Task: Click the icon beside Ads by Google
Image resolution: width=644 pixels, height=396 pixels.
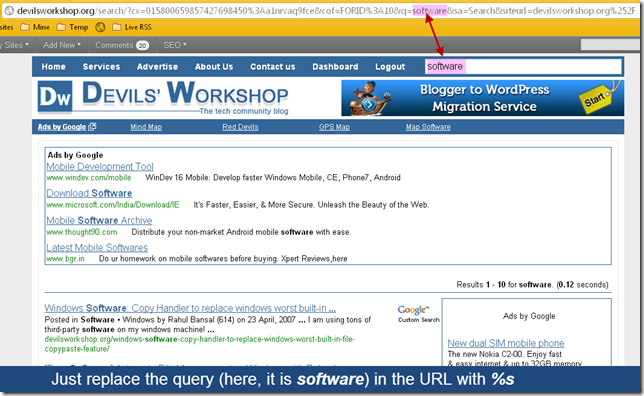Action: 92,127
